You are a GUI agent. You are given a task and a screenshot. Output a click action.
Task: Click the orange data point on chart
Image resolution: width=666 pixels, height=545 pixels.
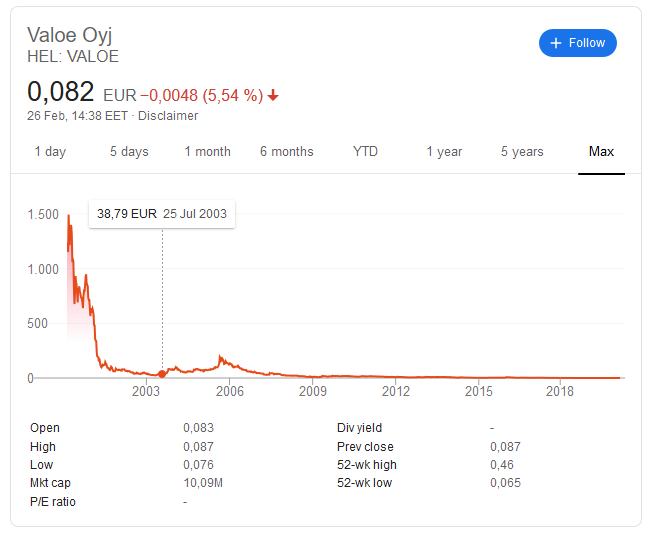(162, 375)
